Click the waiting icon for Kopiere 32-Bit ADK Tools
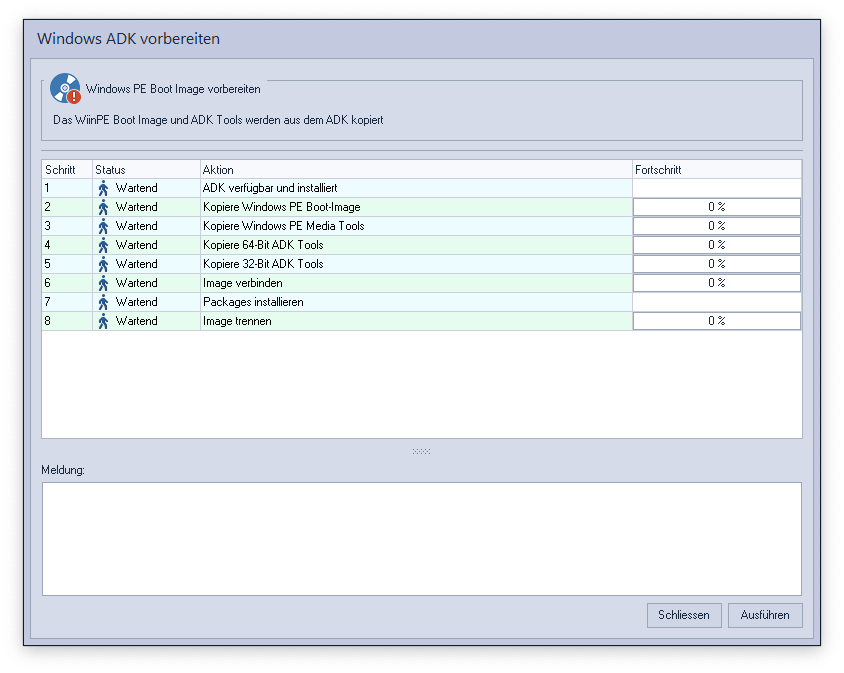844x673 pixels. (103, 264)
